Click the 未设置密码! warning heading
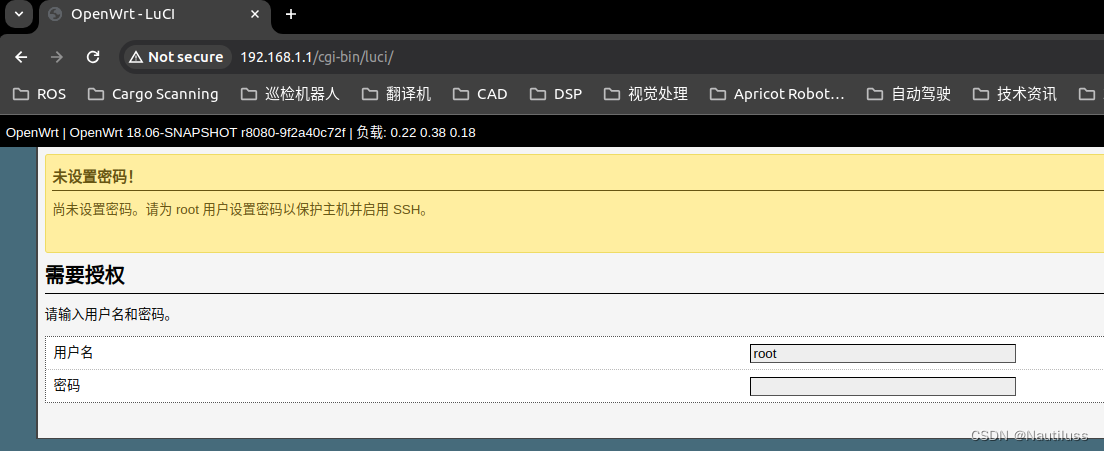The height and width of the screenshot is (451, 1104). click(93, 177)
